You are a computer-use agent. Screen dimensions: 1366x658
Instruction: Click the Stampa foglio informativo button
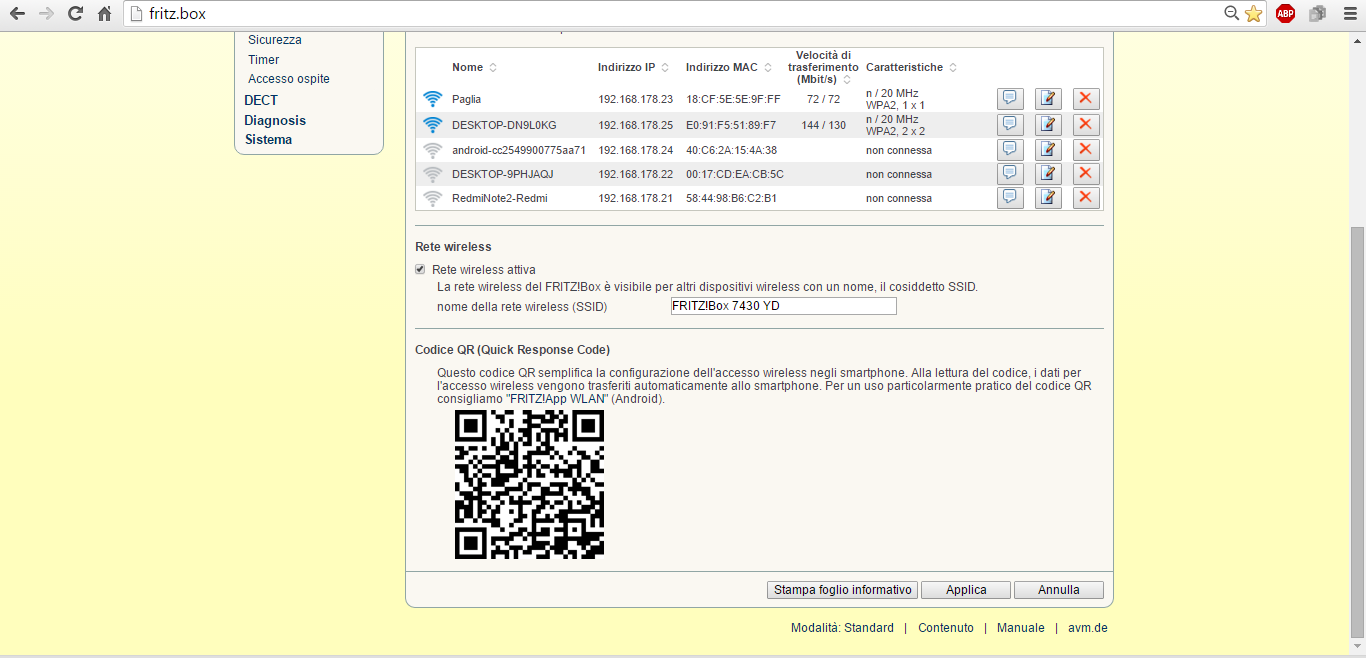(x=843, y=590)
